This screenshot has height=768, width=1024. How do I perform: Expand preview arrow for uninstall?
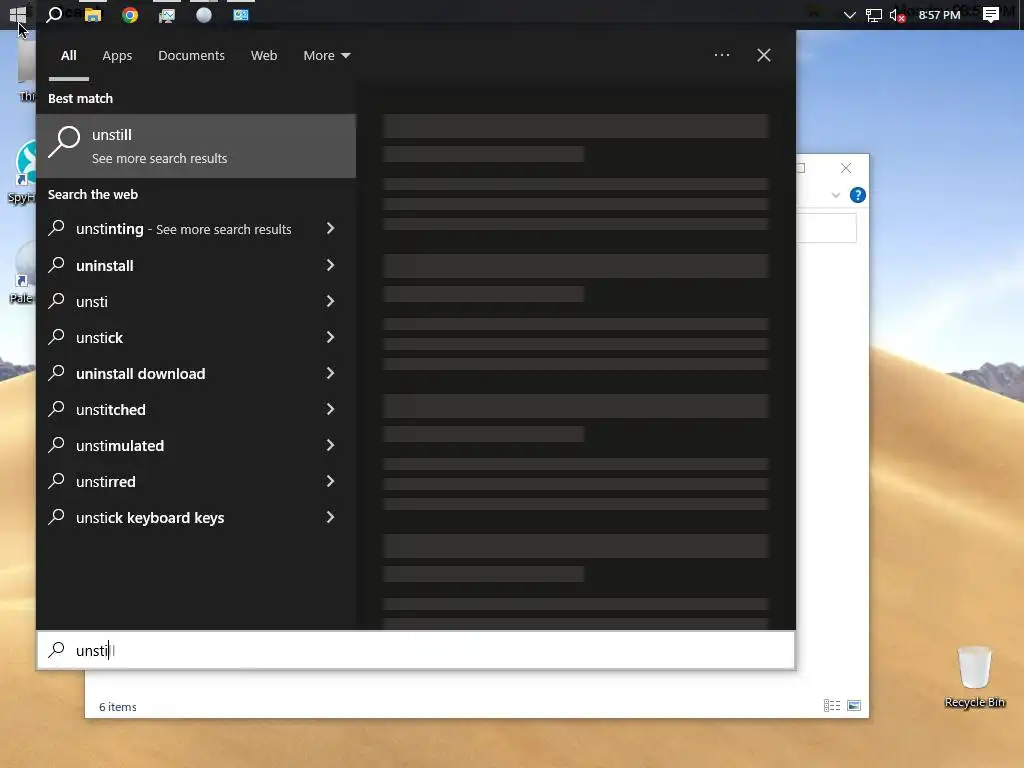click(x=330, y=265)
